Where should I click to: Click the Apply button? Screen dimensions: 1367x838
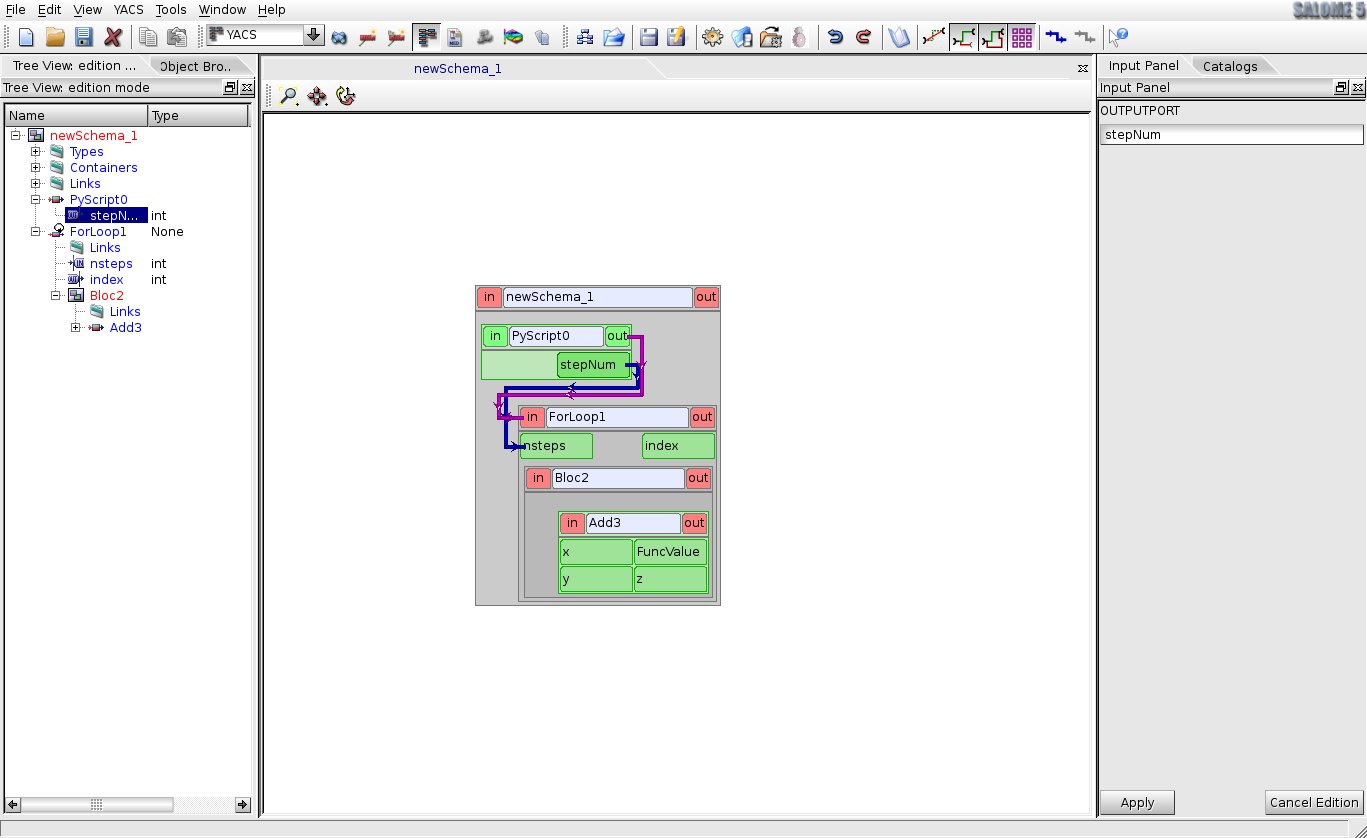(x=1137, y=802)
